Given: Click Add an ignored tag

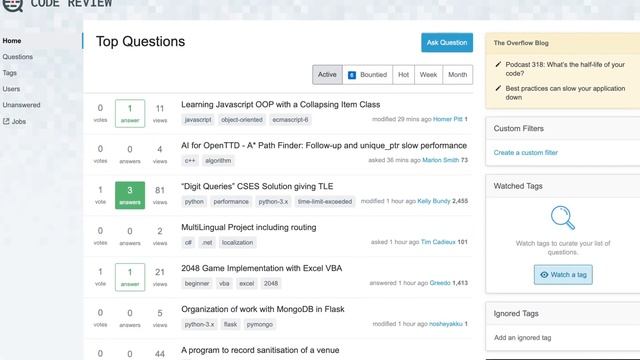Looking at the screenshot, I should [x=522, y=338].
